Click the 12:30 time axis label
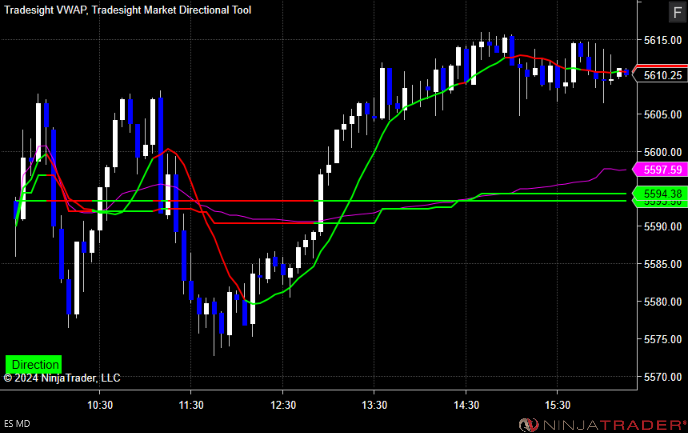Image resolution: width=688 pixels, height=433 pixels. (x=283, y=405)
